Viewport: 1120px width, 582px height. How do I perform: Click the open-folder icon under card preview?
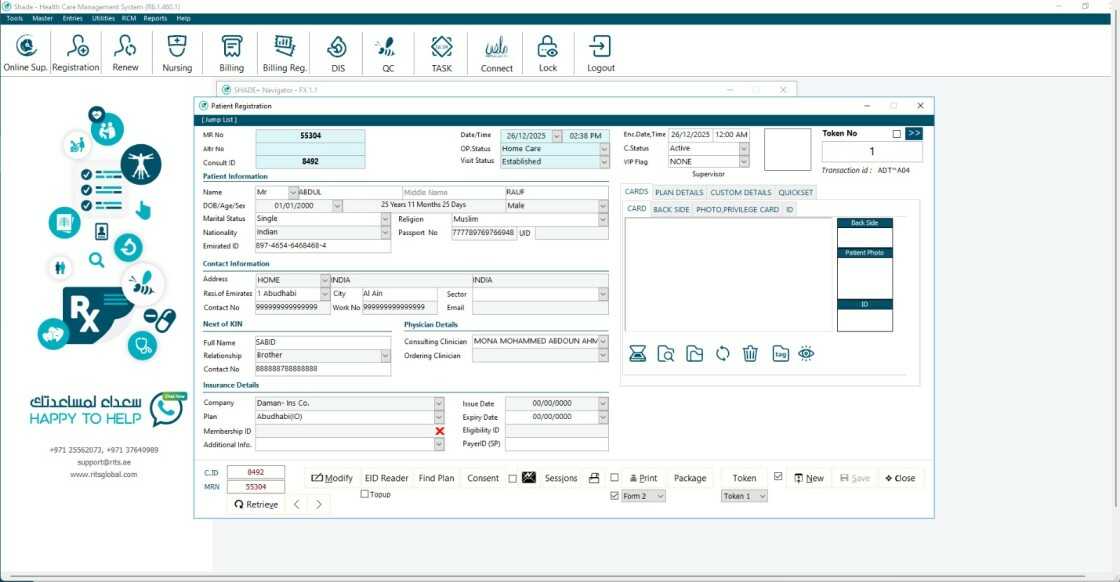click(x=694, y=353)
